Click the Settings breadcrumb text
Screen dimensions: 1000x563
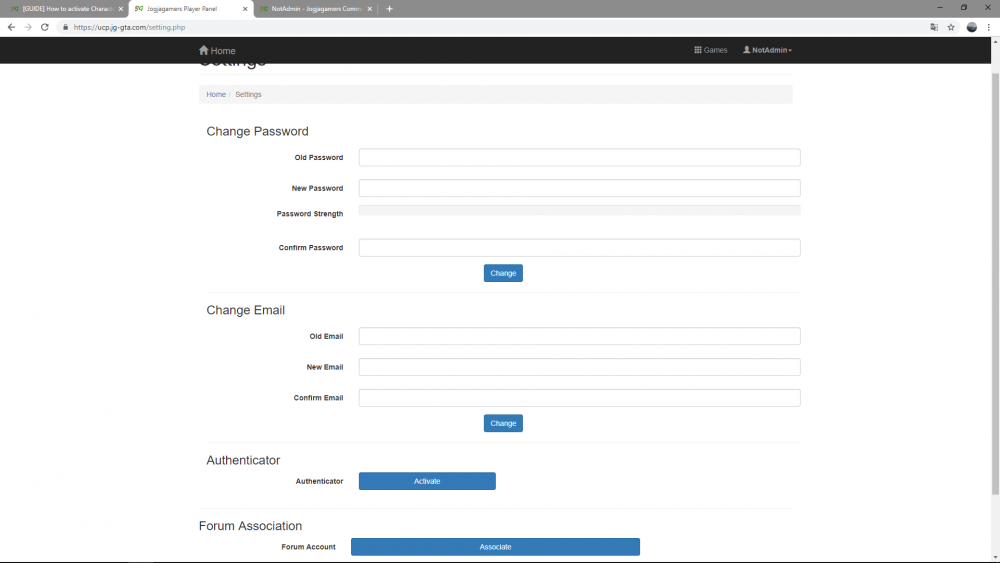pyautogui.click(x=248, y=94)
